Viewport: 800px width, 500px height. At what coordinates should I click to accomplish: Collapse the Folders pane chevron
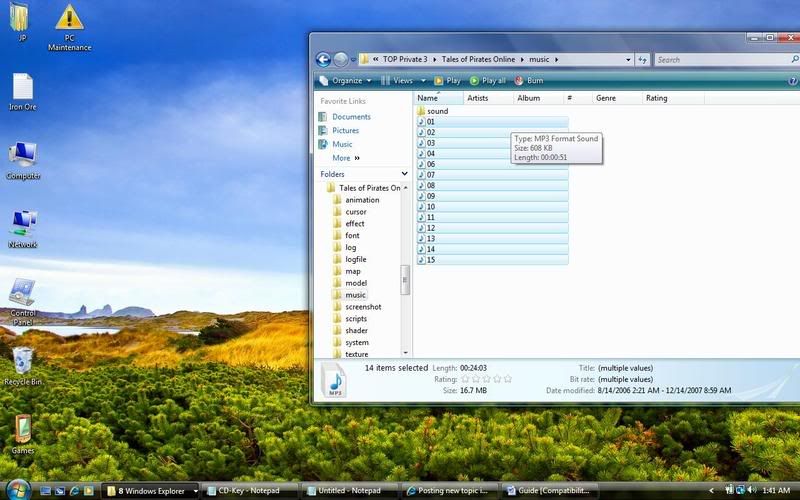click(404, 174)
